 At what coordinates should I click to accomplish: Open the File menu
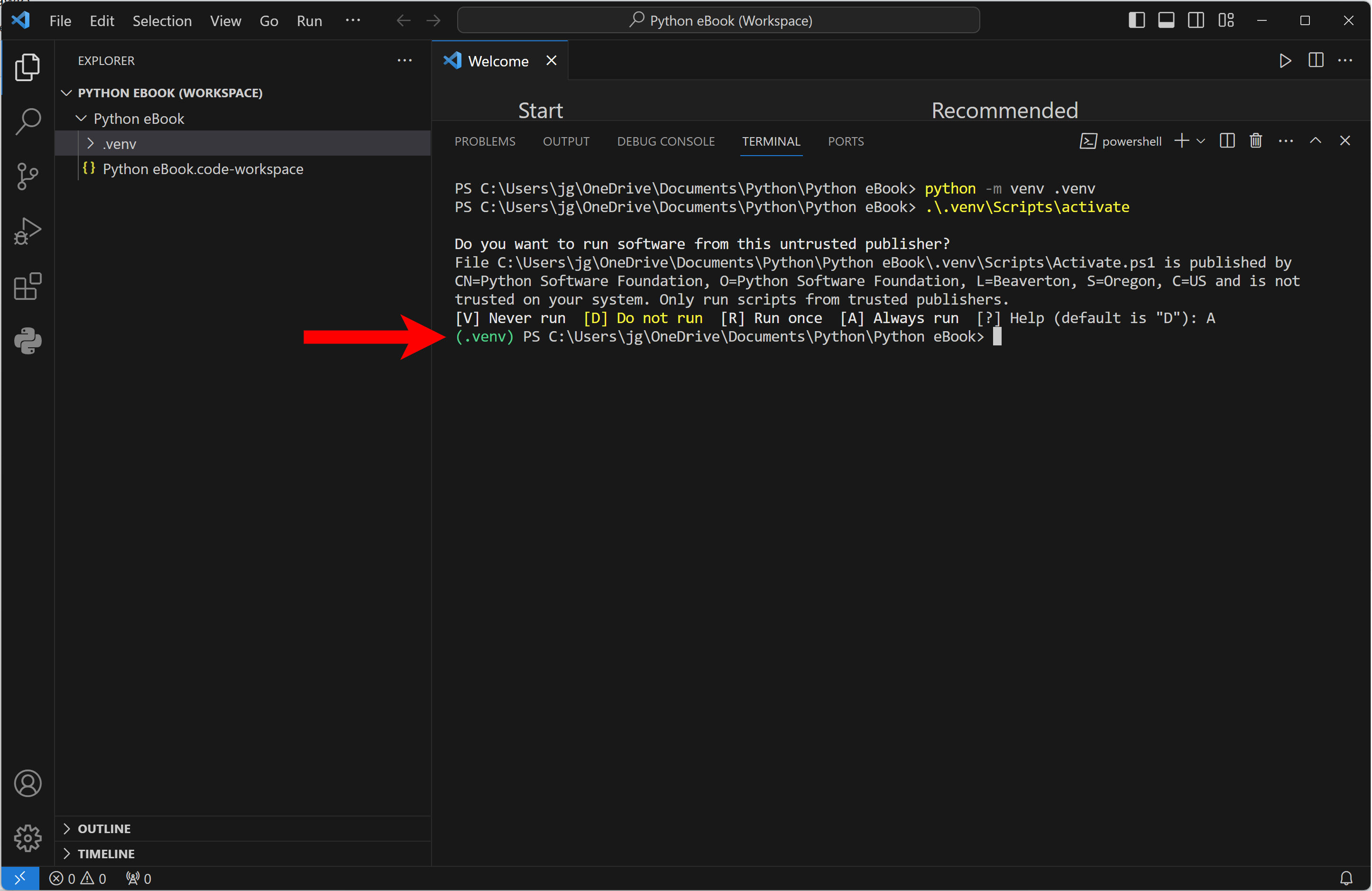tap(61, 21)
